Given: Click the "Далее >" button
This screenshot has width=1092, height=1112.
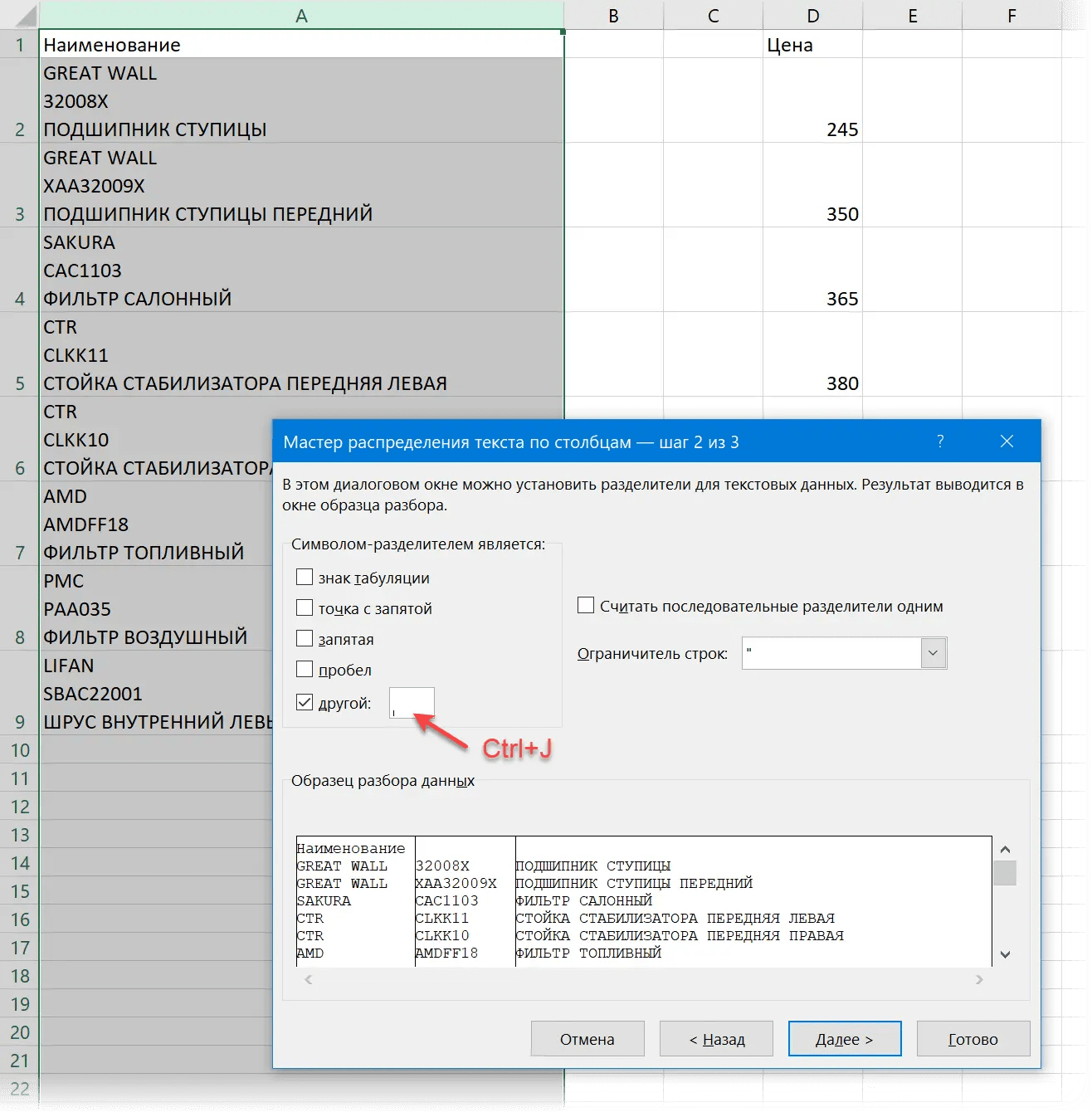Looking at the screenshot, I should click(844, 1038).
